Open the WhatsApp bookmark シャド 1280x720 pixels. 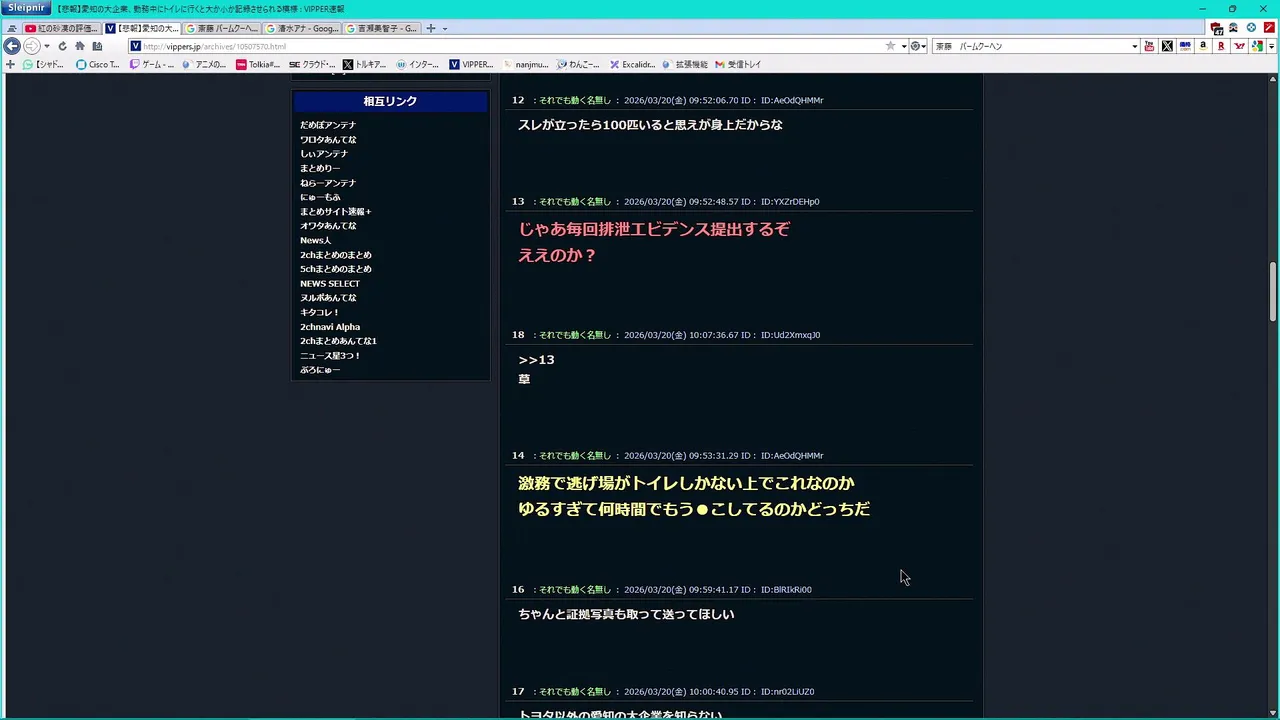pos(43,64)
